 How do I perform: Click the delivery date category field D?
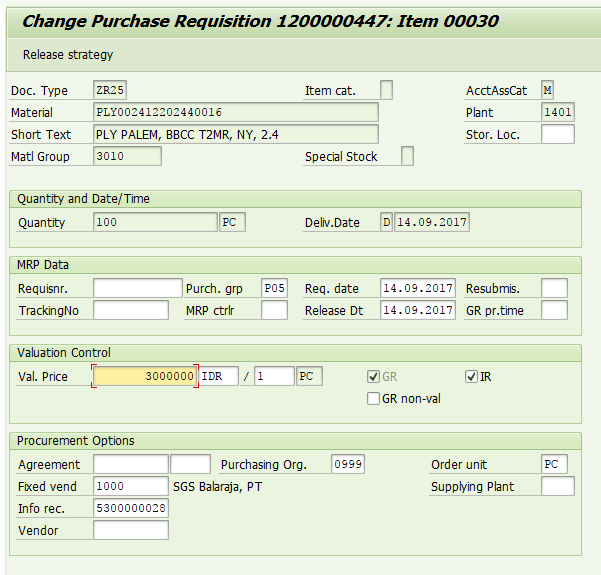point(386,222)
